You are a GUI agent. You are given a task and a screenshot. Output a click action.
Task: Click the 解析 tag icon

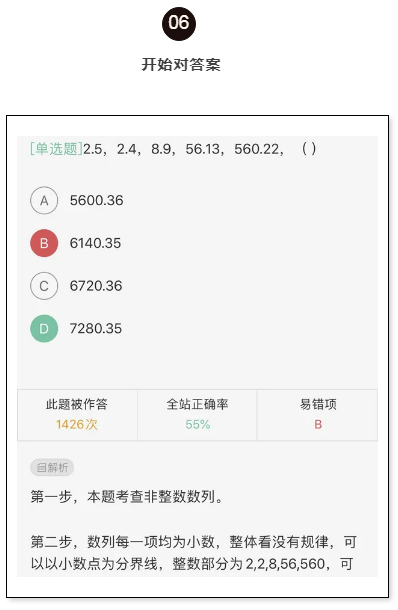(52, 467)
